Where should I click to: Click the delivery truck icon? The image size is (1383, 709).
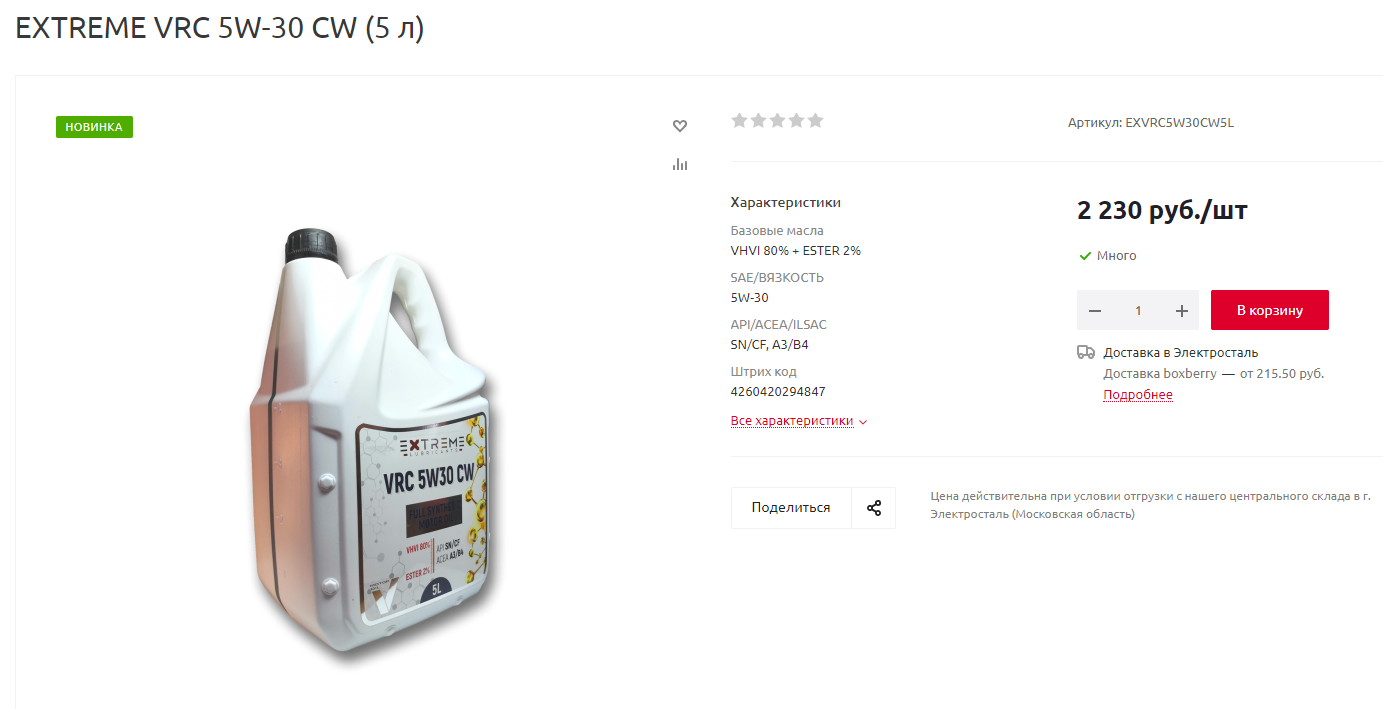(1086, 352)
